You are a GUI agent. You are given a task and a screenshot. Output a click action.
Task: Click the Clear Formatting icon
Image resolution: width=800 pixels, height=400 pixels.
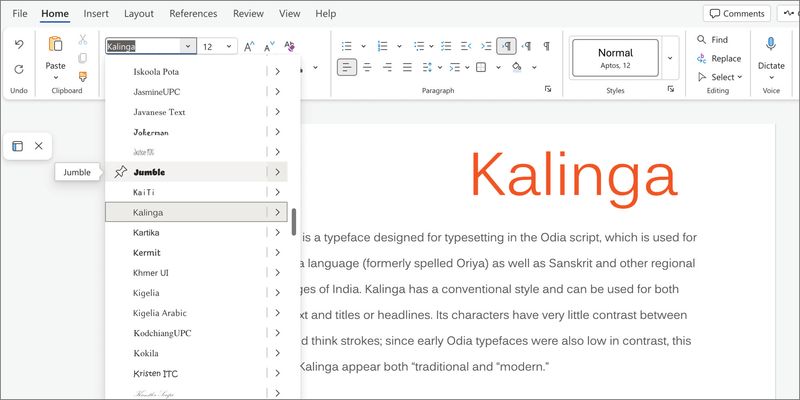pyautogui.click(x=290, y=46)
